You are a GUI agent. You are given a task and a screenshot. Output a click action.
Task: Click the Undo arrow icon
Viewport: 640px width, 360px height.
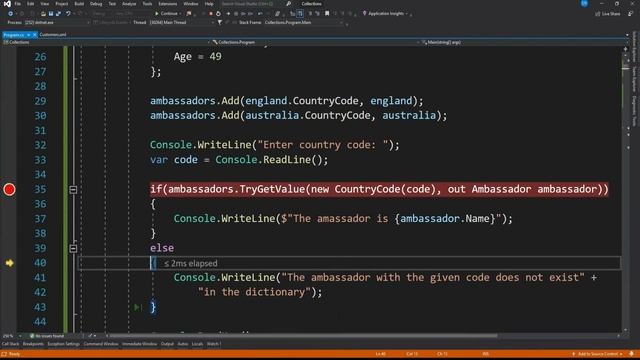(x=68, y=13)
